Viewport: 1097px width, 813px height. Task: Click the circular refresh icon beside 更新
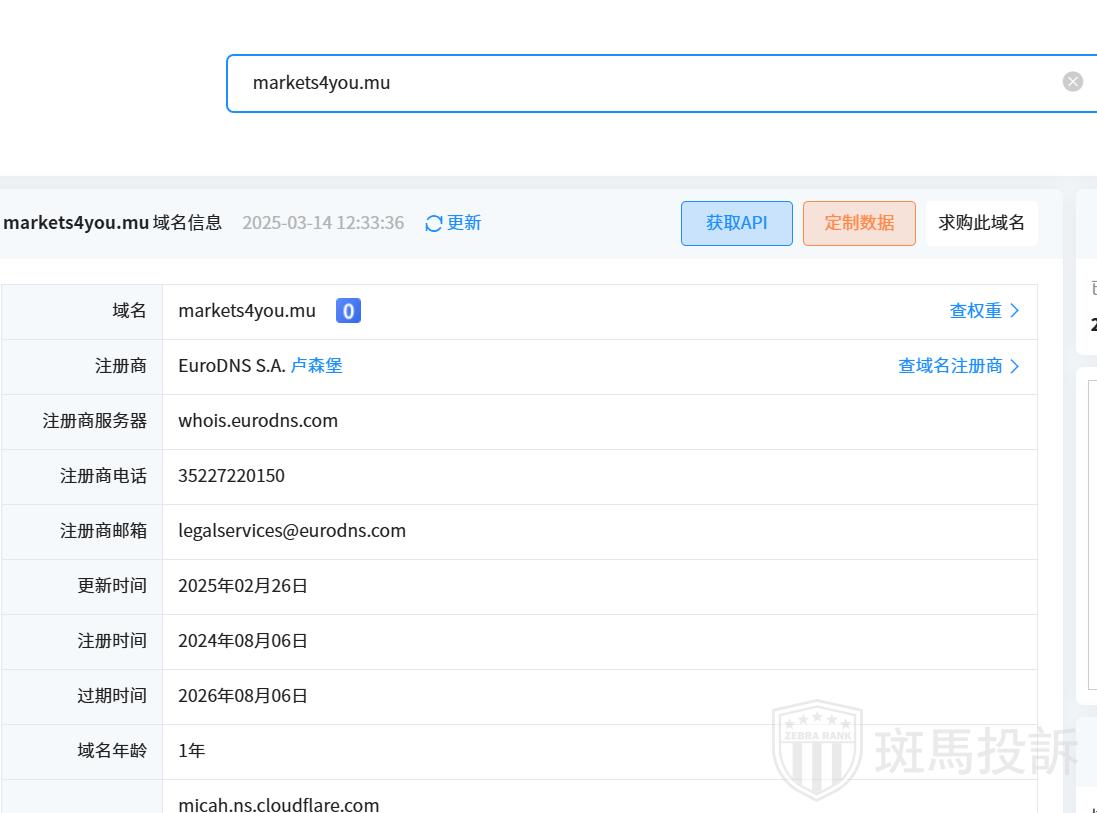click(433, 223)
